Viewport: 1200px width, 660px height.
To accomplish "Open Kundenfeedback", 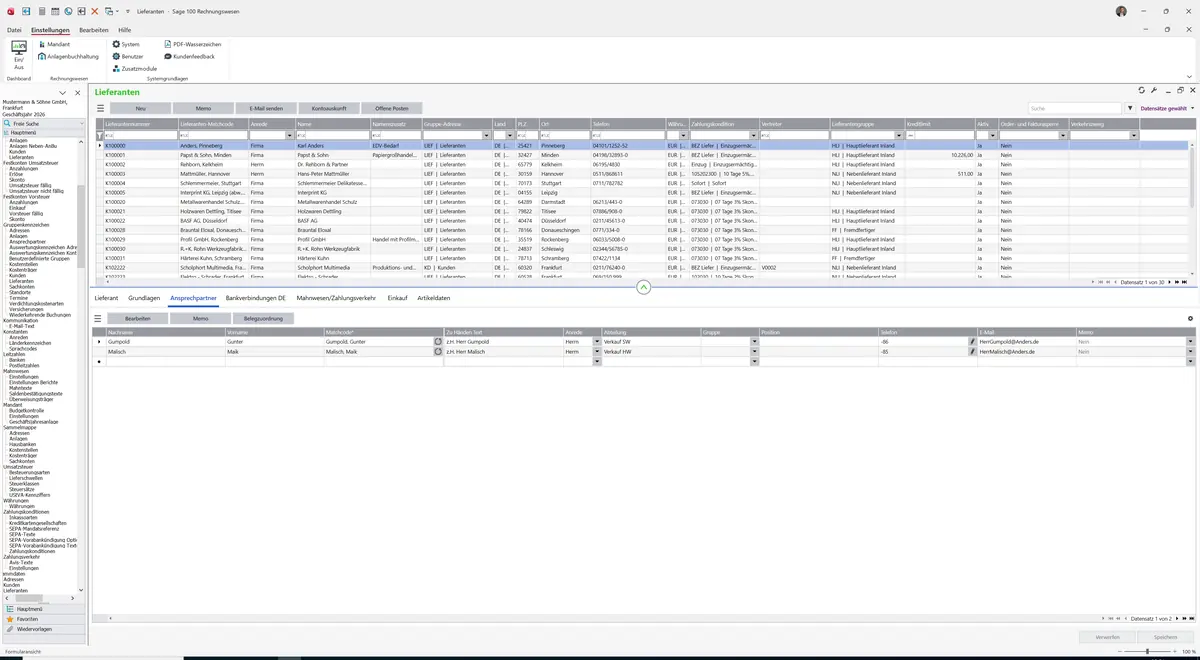I will click(190, 56).
